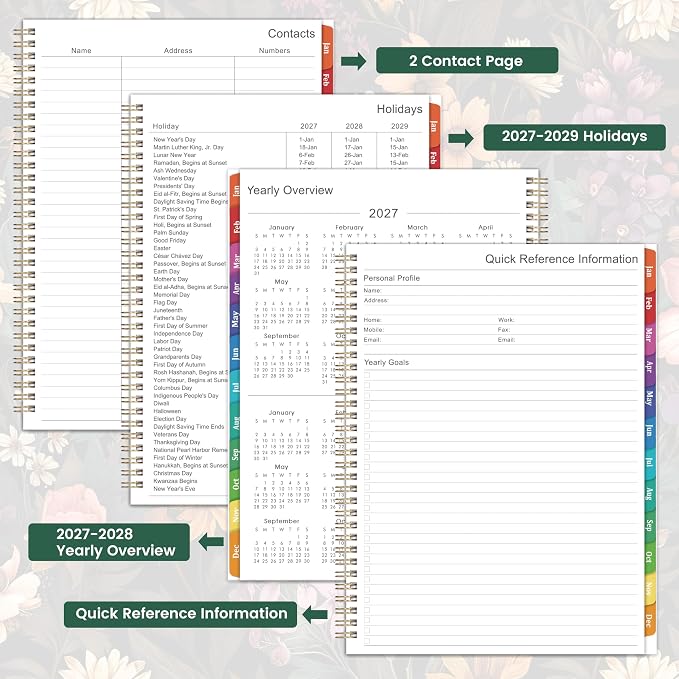Screen dimensions: 679x679
Task: Click the 'Numbers' column header on Contacts
Action: (274, 51)
